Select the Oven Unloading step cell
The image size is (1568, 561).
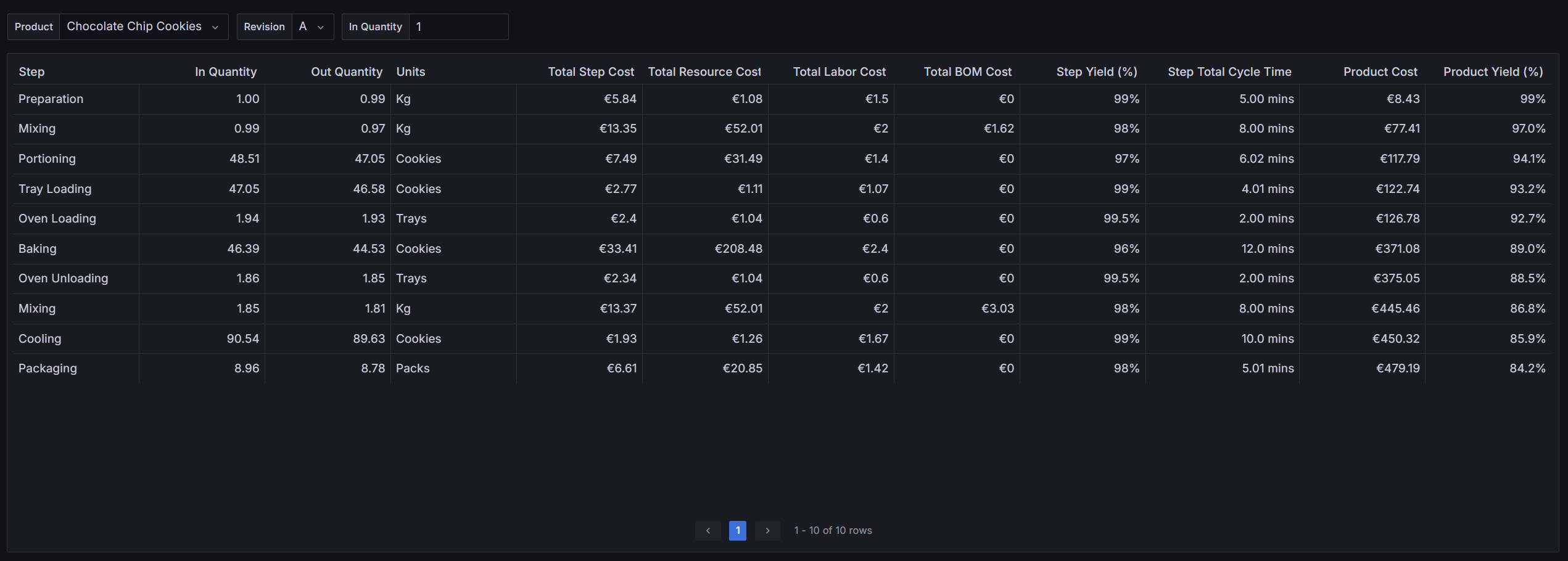(63, 278)
